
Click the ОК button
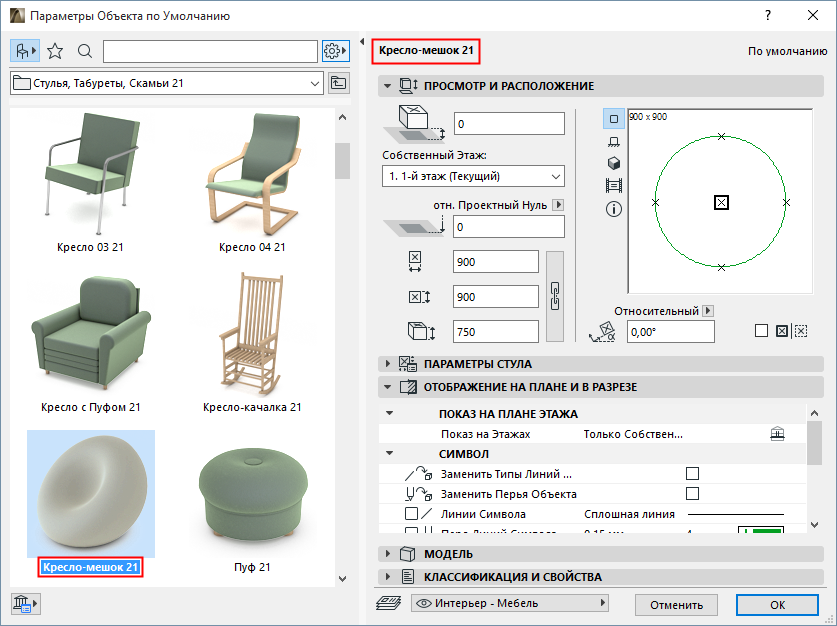(x=777, y=605)
